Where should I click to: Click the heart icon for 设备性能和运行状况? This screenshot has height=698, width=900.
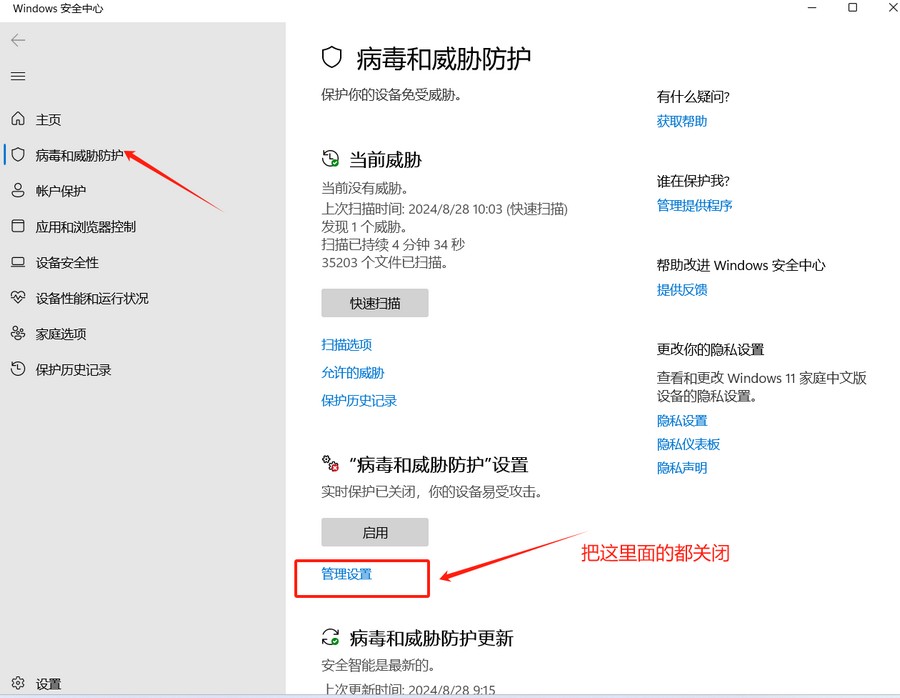tap(18, 297)
